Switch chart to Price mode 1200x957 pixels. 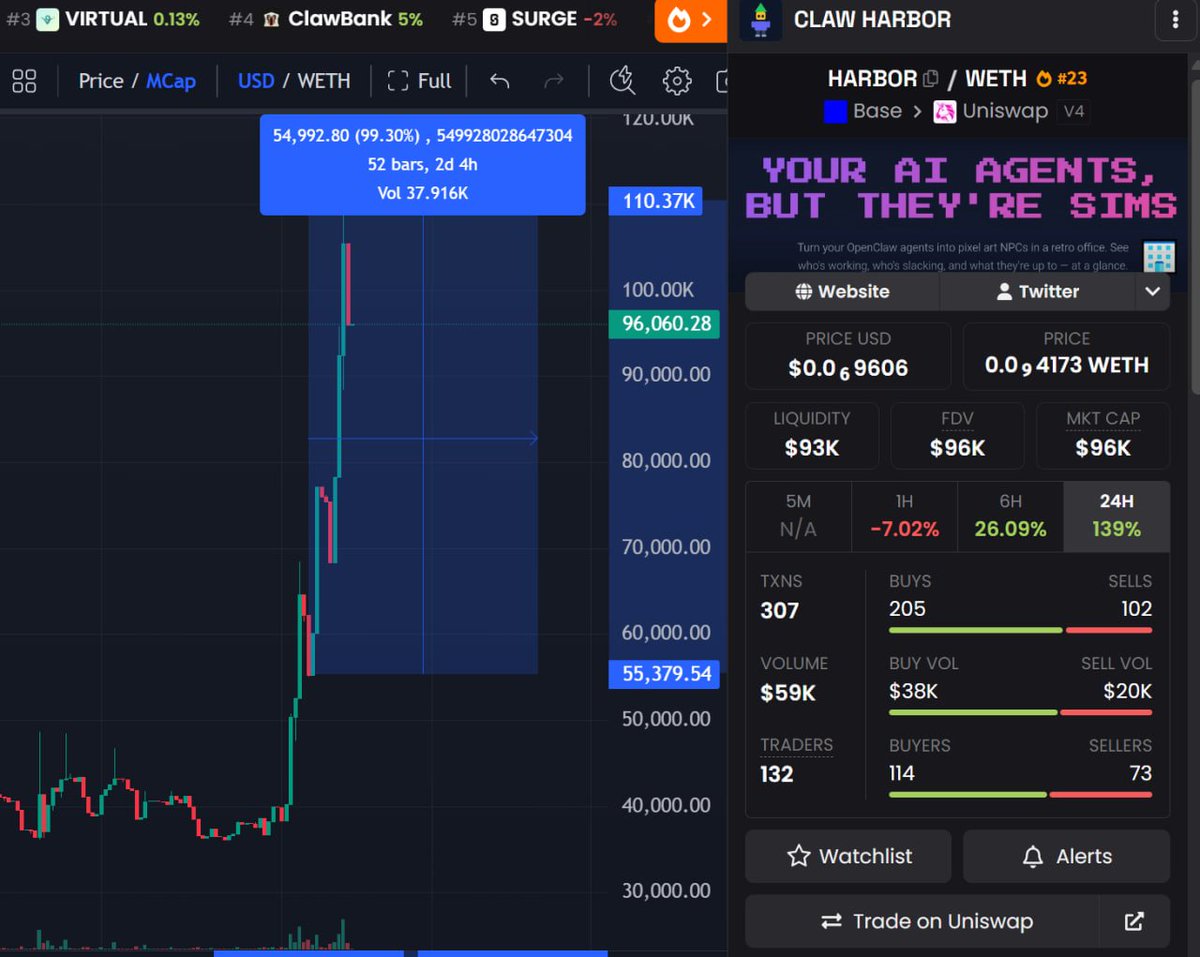tap(101, 81)
